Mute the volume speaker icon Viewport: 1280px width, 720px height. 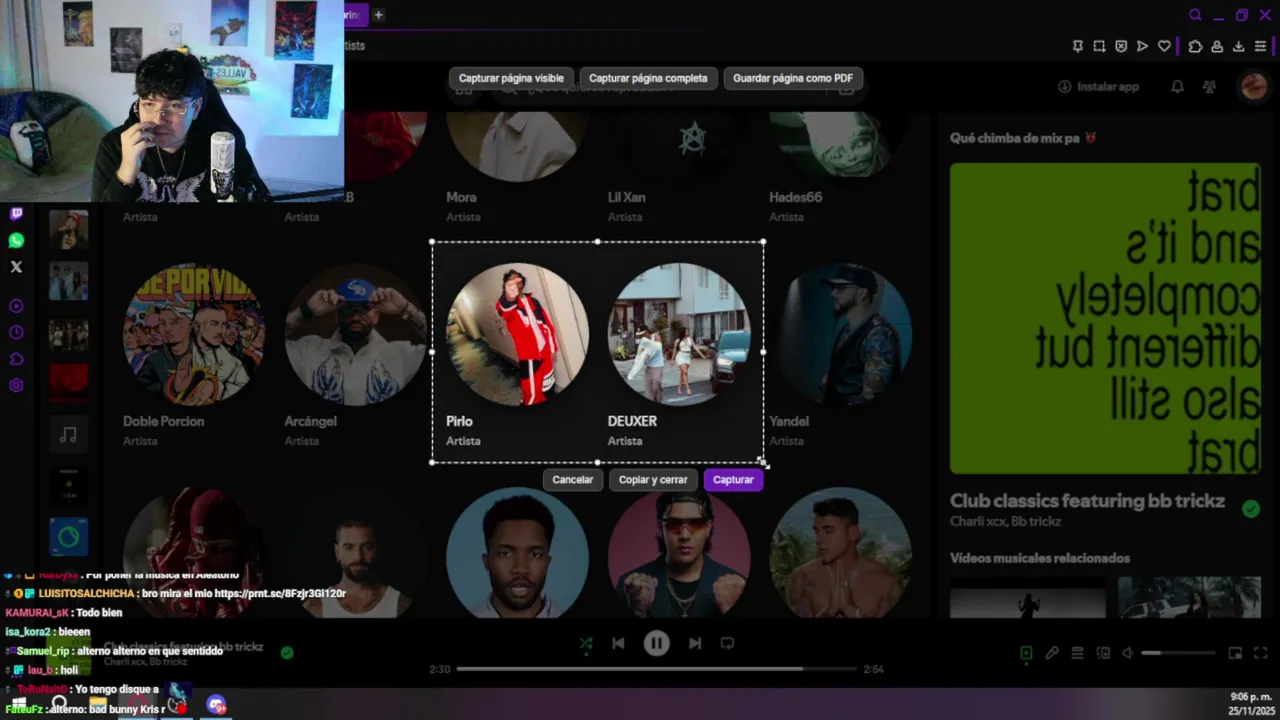(1127, 653)
